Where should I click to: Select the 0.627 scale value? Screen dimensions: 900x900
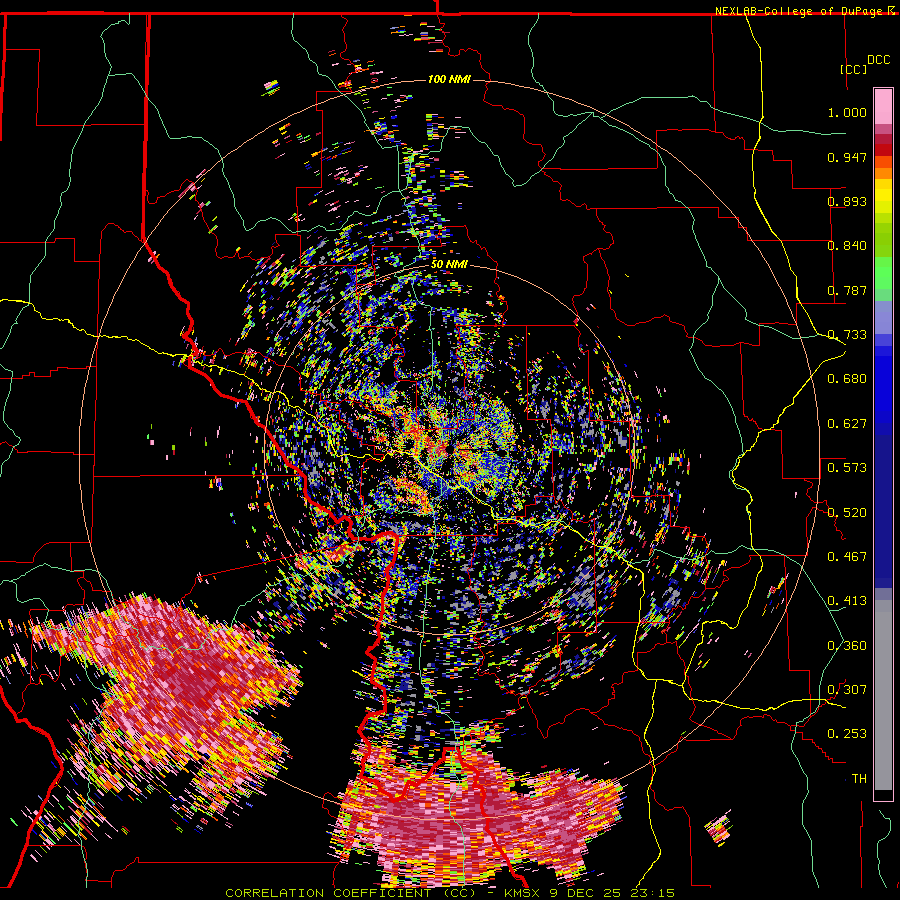click(x=847, y=424)
